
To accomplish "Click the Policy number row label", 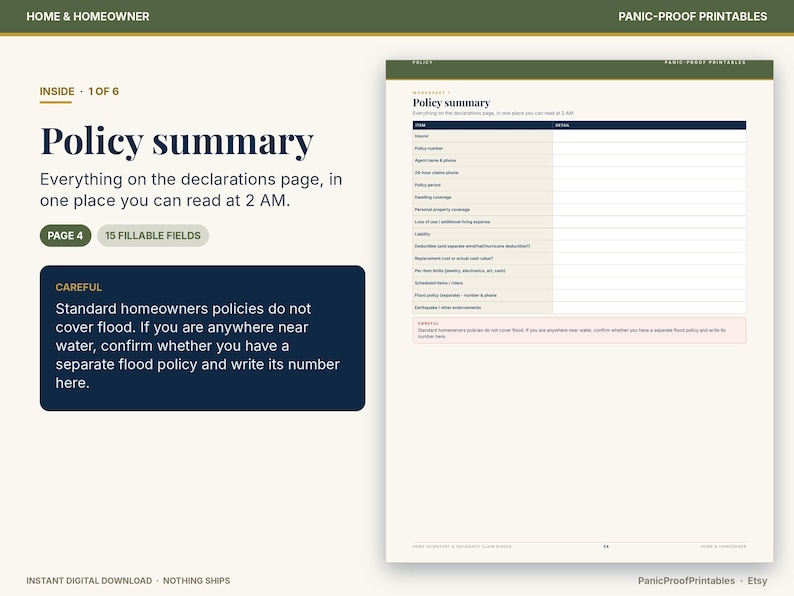I will click(x=428, y=148).
